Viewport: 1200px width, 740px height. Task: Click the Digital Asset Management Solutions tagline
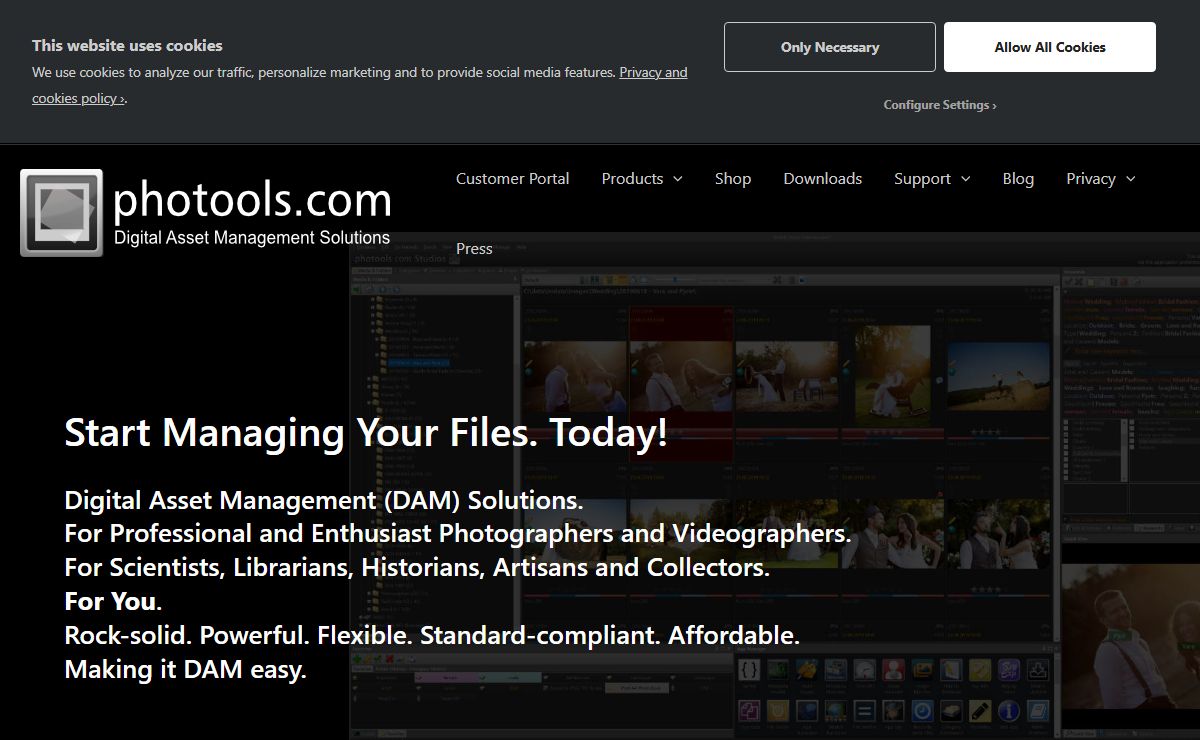point(252,238)
